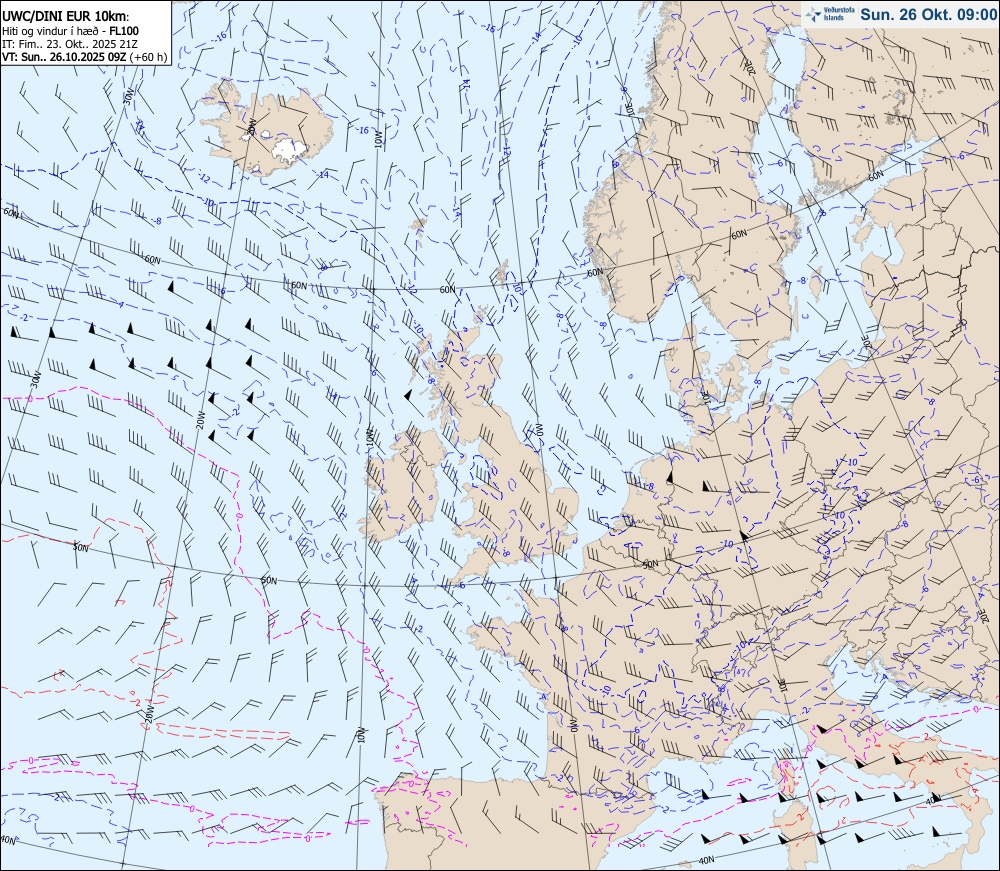Click the 'IT: Fim.. 23. Okt.. 2025 21Z' line
The image size is (1000, 871).
(x=70, y=44)
